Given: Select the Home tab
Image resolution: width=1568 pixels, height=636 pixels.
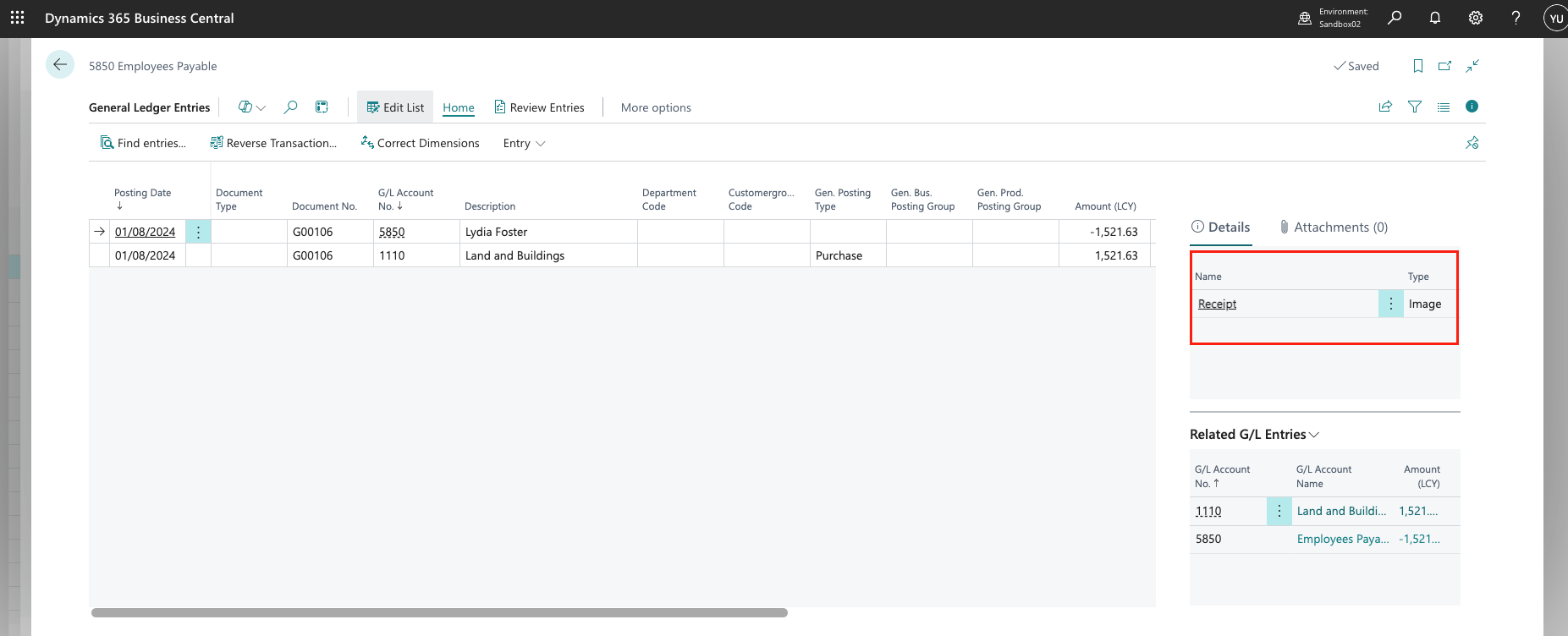Looking at the screenshot, I should 459,107.
